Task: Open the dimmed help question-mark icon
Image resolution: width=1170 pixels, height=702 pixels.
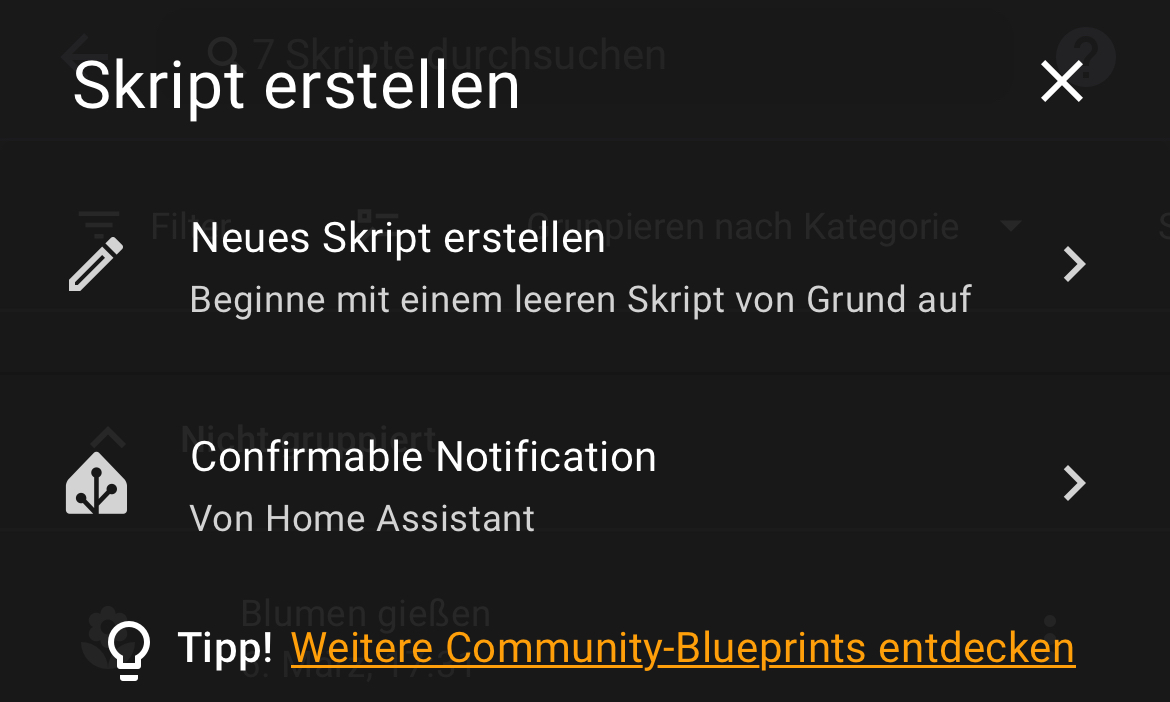Action: click(1086, 57)
